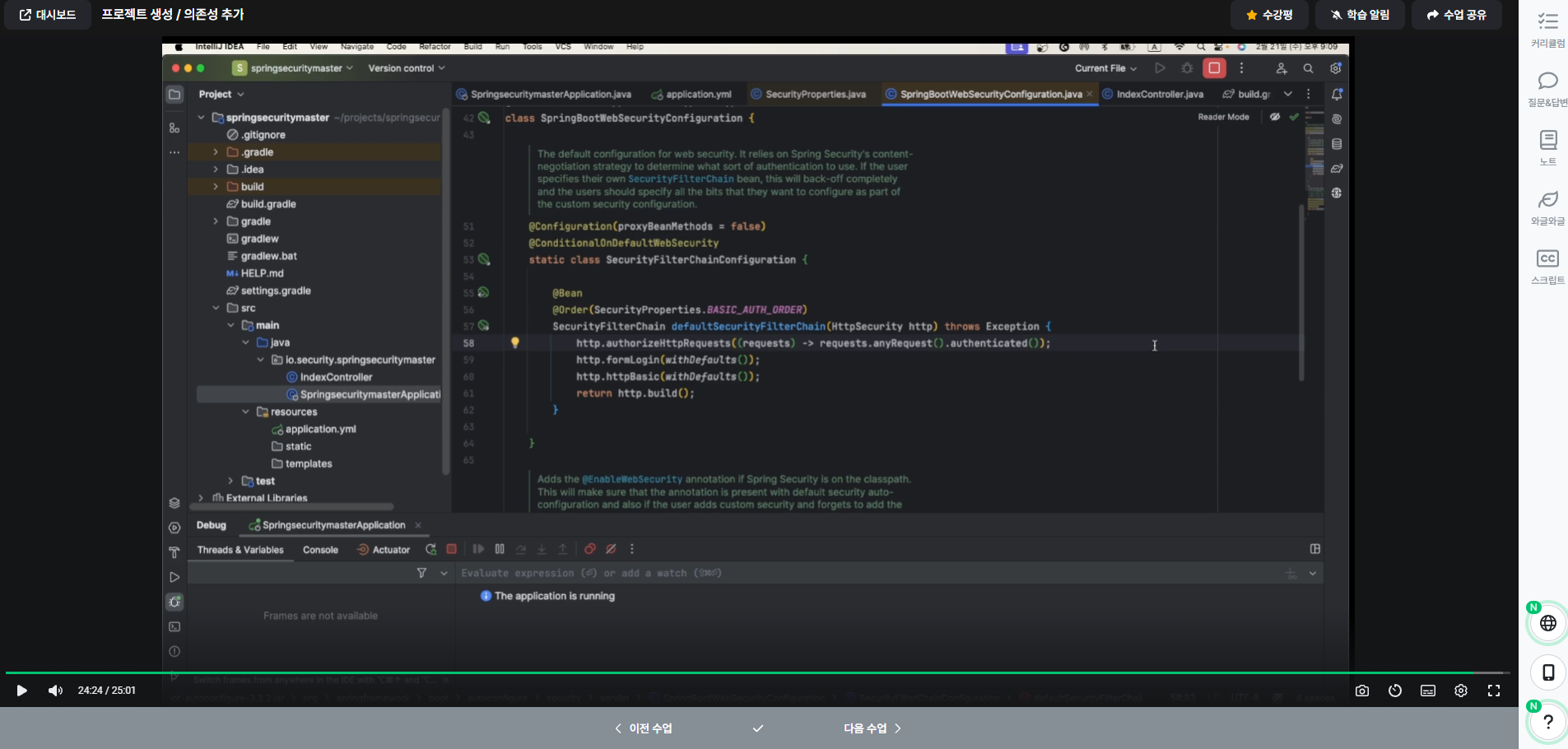Open the Project view selector dropdown
Screen dimensions: 1568x749
[221, 95]
